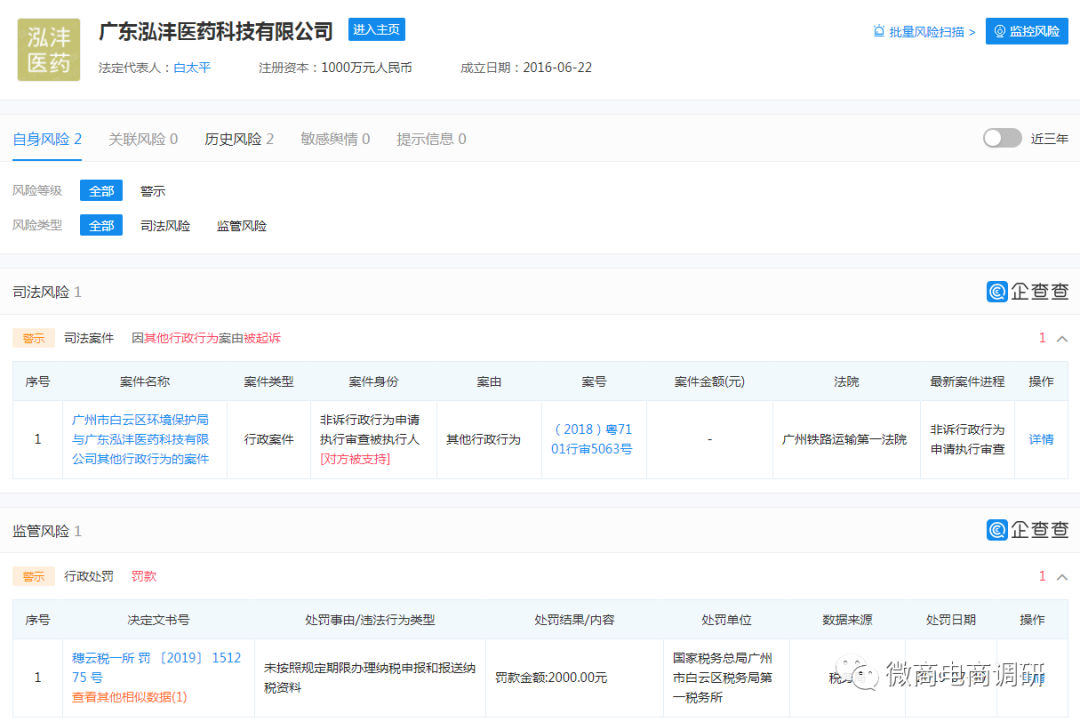Switch to the 自身风险 tab
1080x722 pixels.
coord(47,139)
